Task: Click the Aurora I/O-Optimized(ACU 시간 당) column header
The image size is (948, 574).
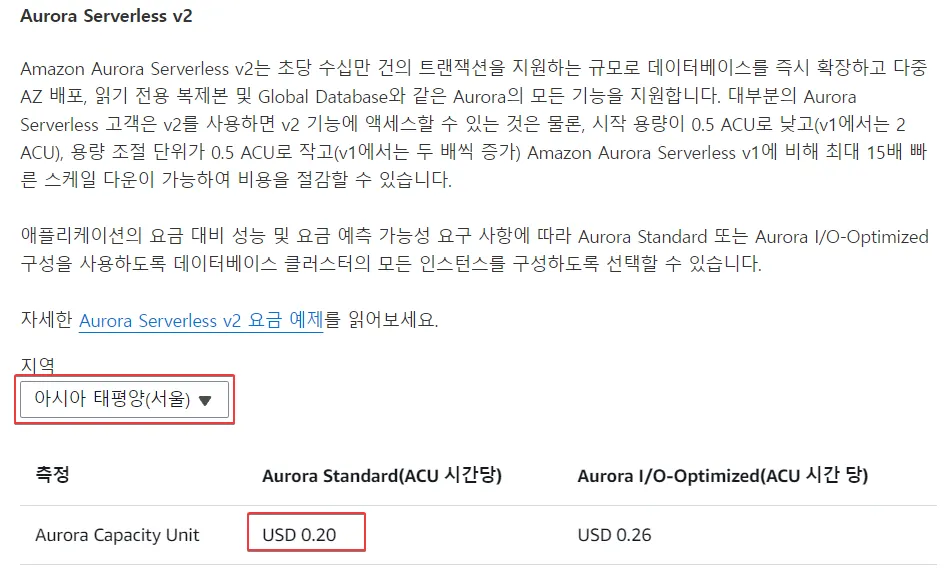Action: [722, 476]
